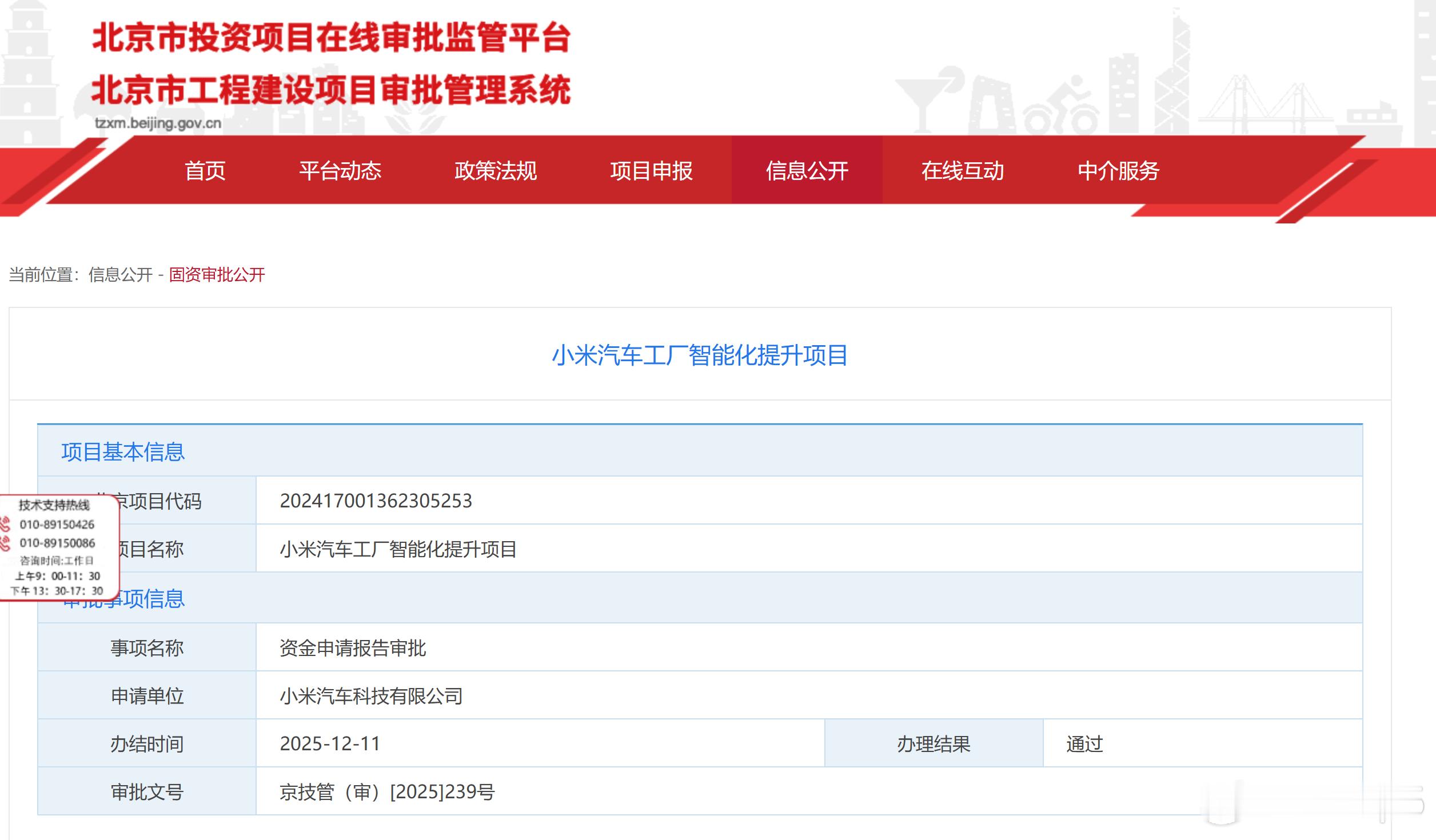Click the blue project title 小米汽车工厂智能化提升项目
Image resolution: width=1436 pixels, height=840 pixels.
tap(699, 355)
